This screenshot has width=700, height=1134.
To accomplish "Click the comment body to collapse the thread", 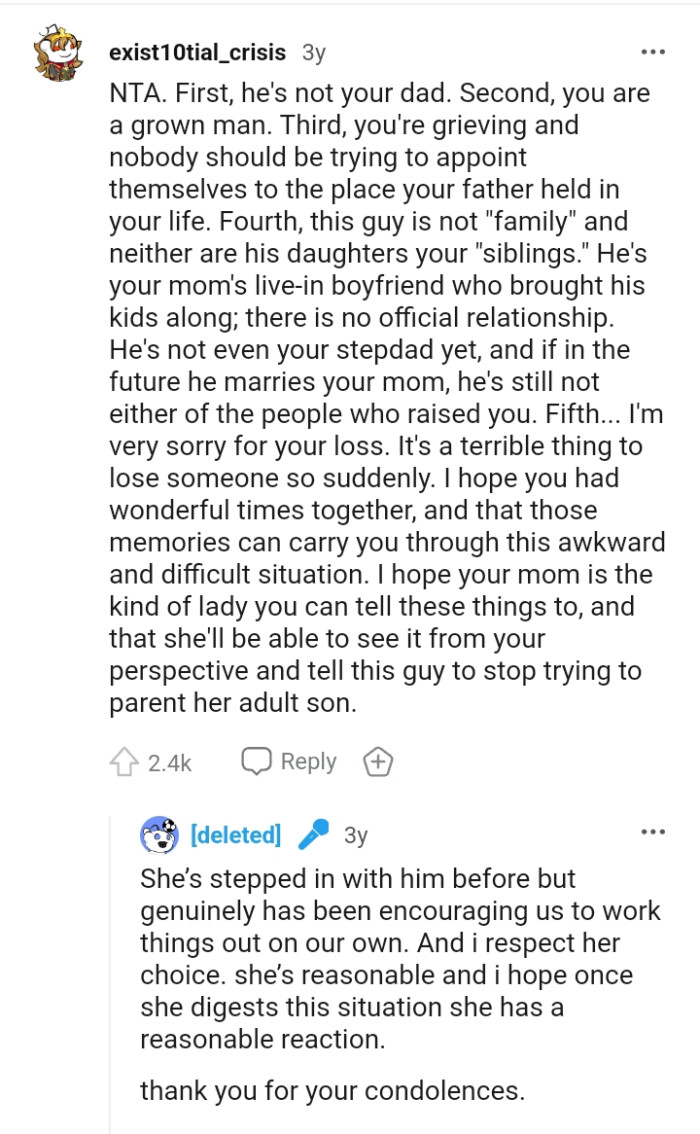I will click(x=380, y=400).
